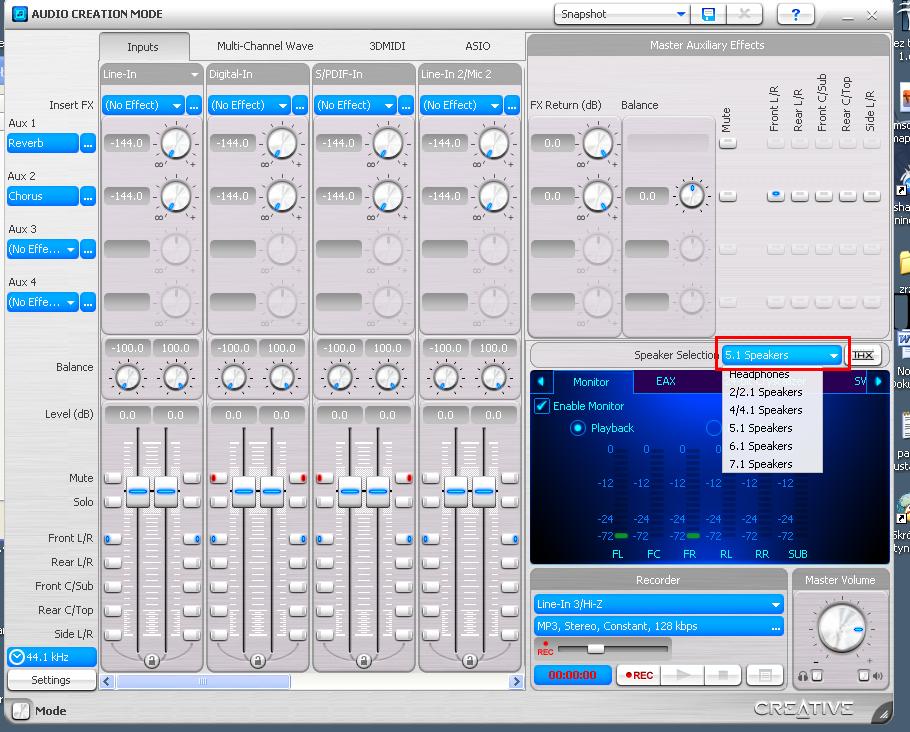Open the recorder file list icon
Screen dimensions: 910x732
[x=764, y=675]
